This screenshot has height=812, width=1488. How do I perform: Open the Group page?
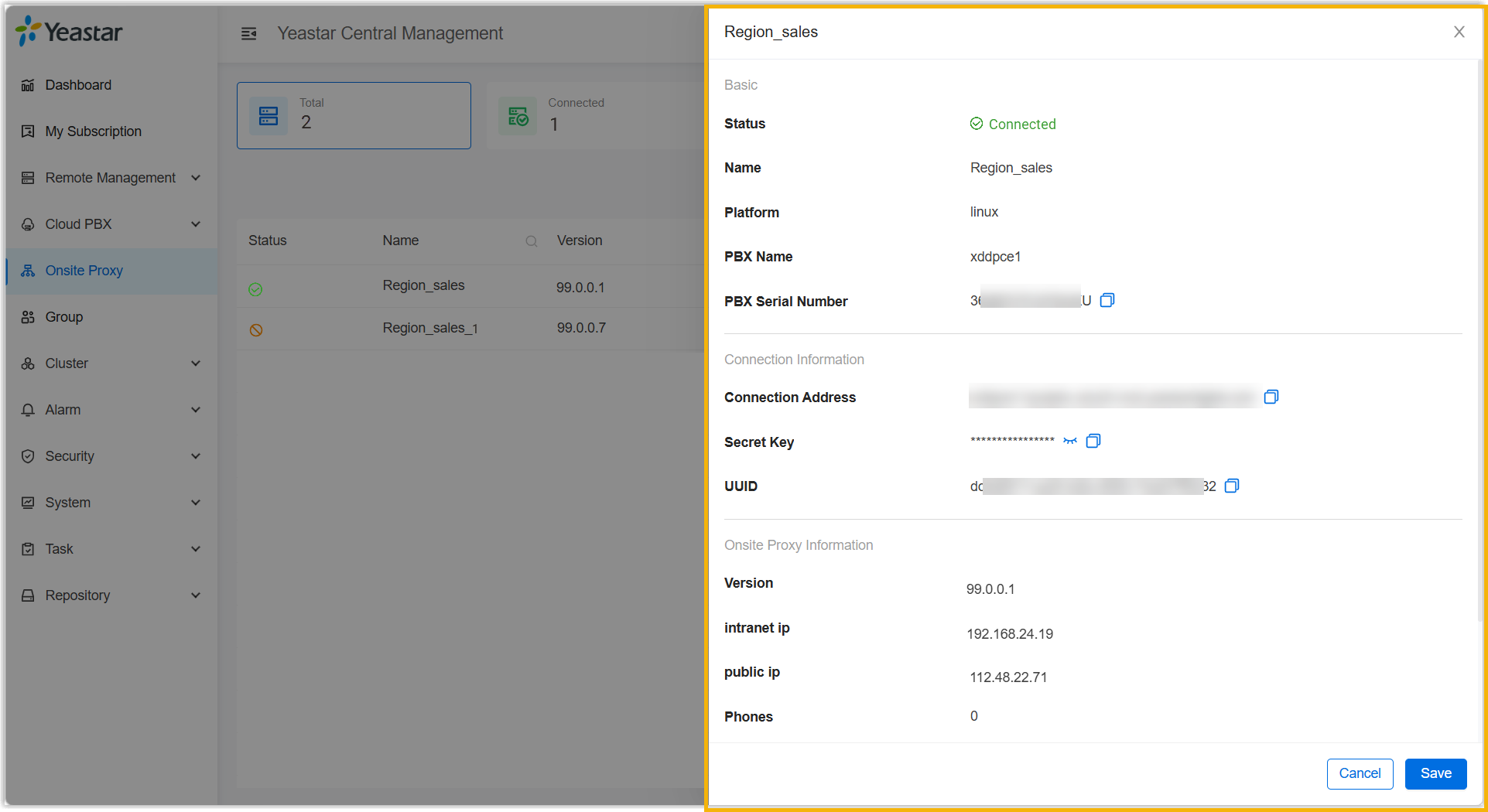[63, 317]
